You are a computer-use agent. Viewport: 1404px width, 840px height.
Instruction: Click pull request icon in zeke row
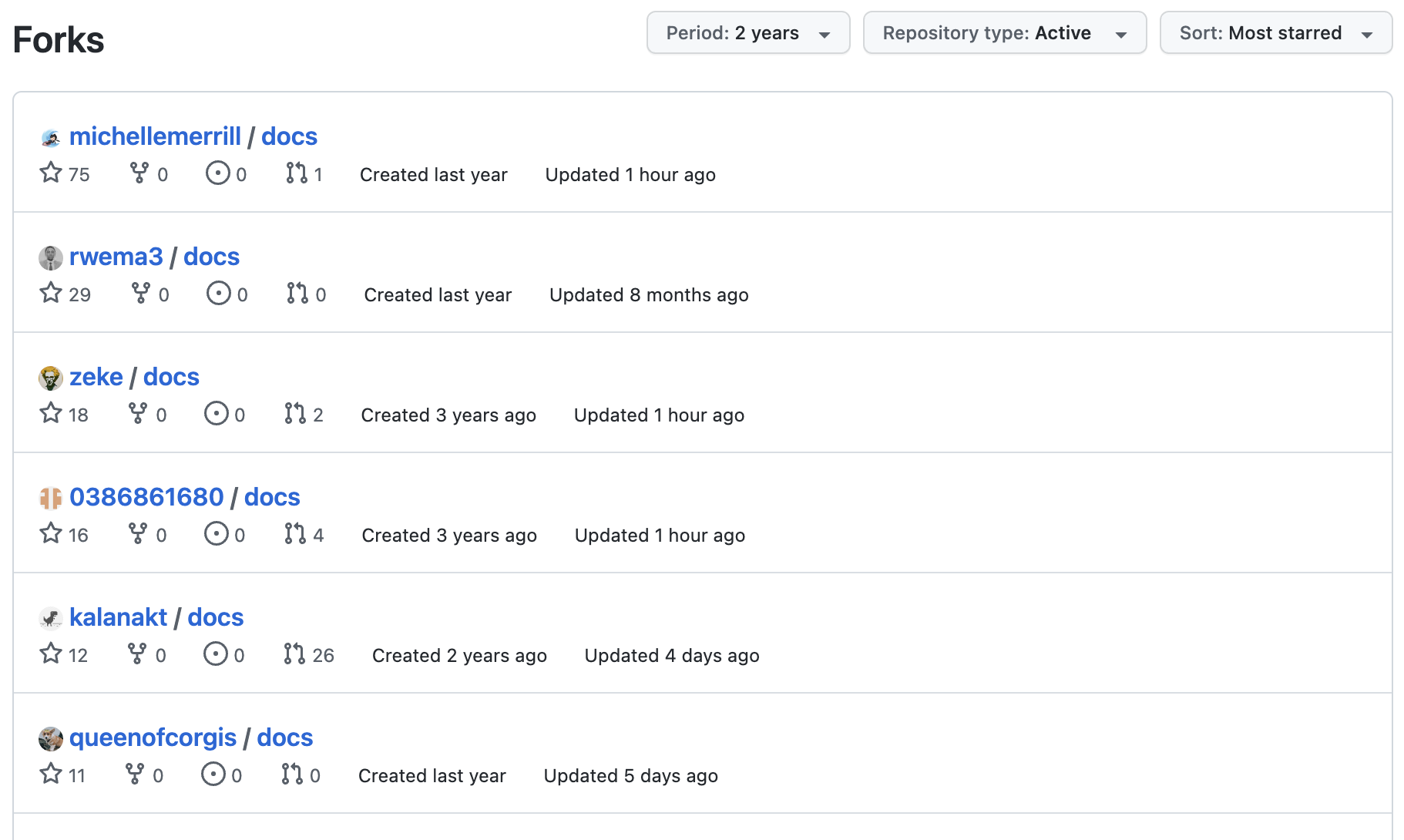point(295,413)
